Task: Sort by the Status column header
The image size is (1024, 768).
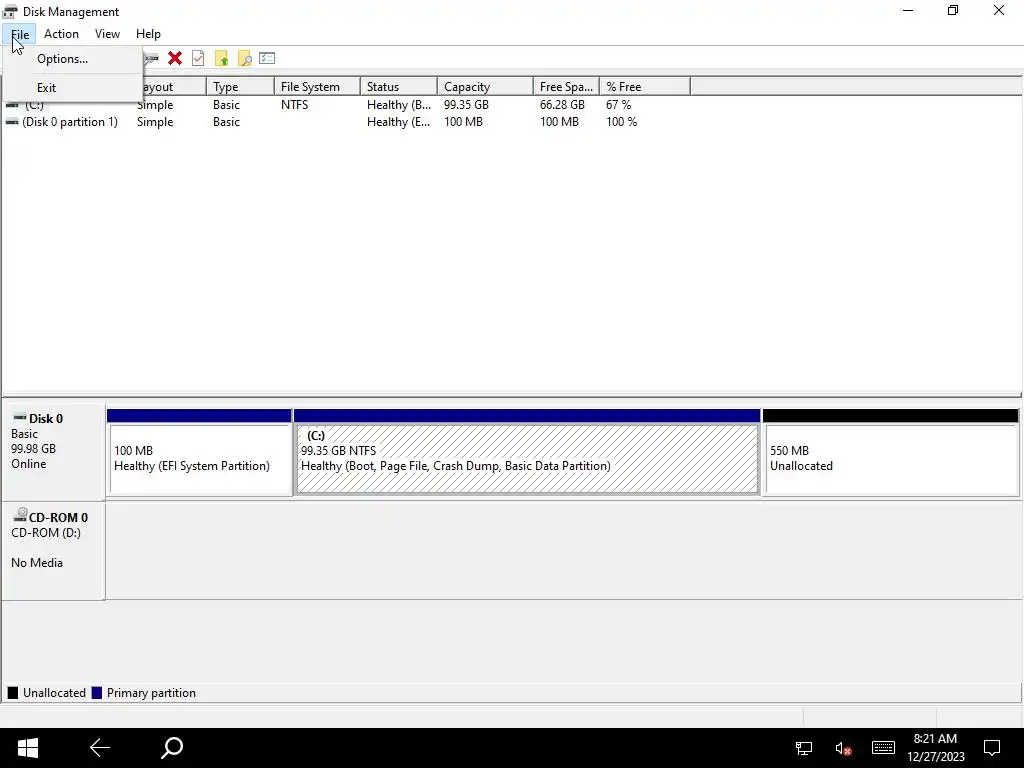Action: pos(398,86)
